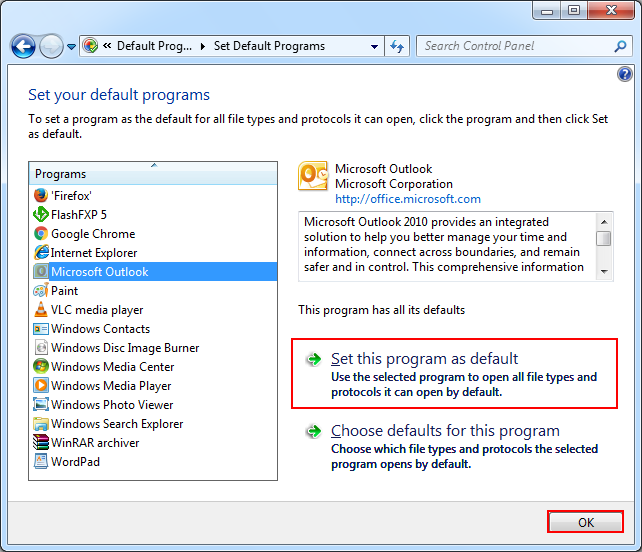Viewport: 642px width, 552px height.
Task: Select Windows Contacts entry
Action: (153, 328)
